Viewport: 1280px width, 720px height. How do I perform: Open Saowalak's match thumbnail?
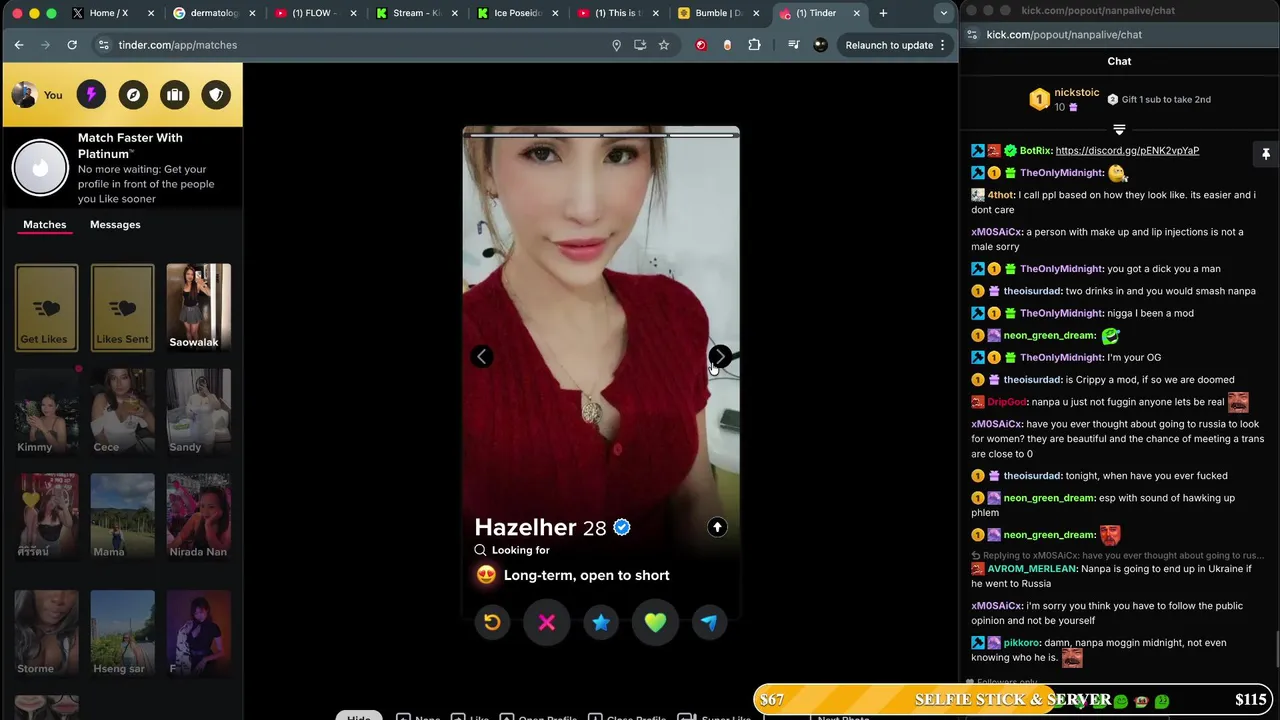click(198, 308)
